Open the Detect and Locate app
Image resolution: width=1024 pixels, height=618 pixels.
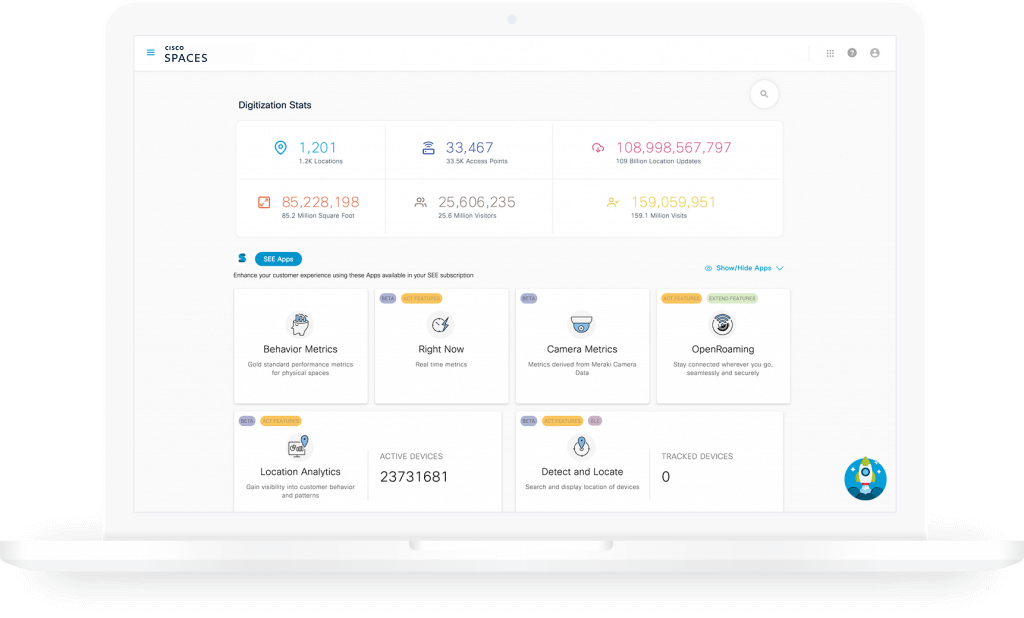click(581, 471)
